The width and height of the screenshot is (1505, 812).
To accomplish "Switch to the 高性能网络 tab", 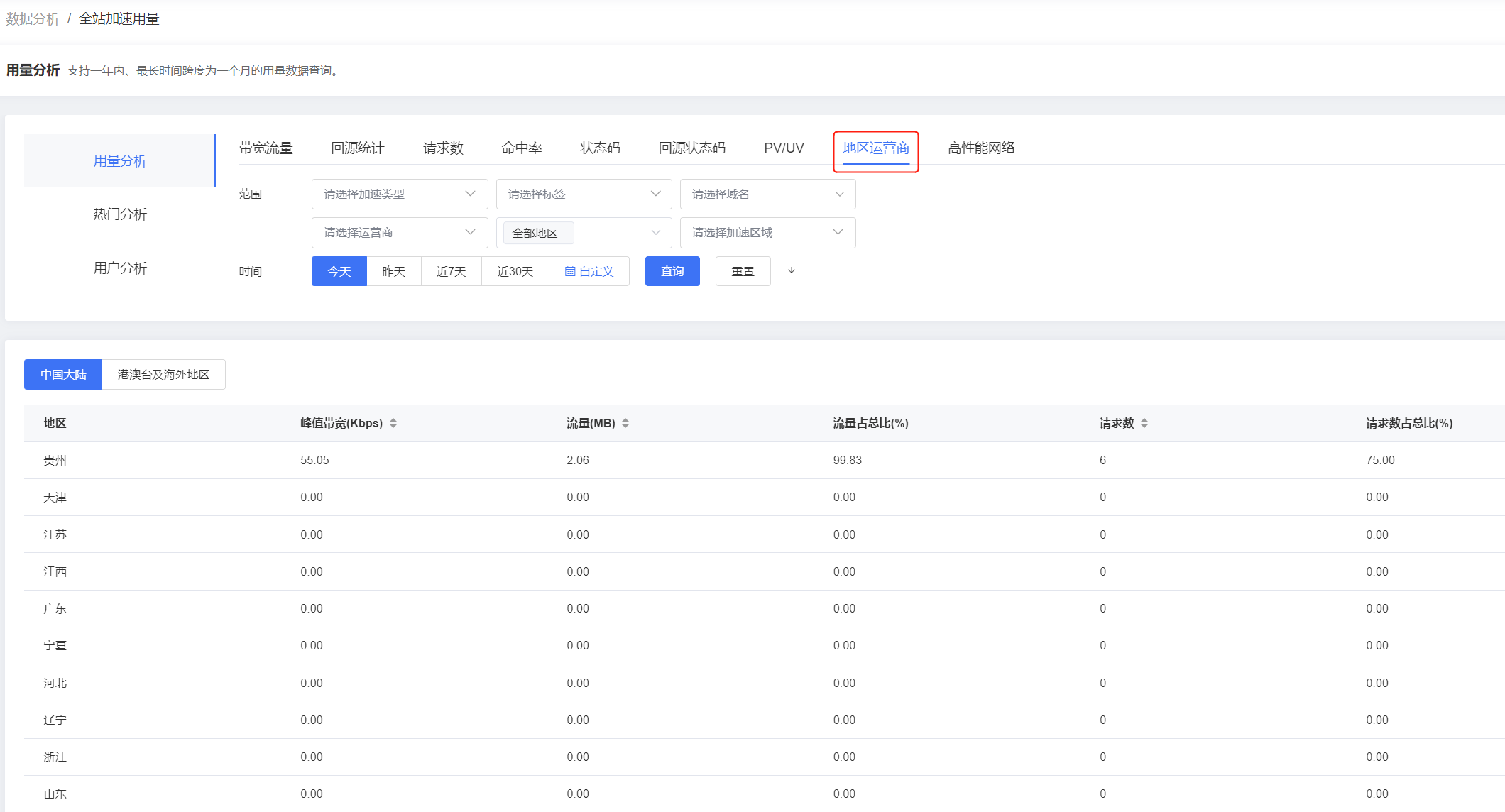I will pyautogui.click(x=981, y=148).
